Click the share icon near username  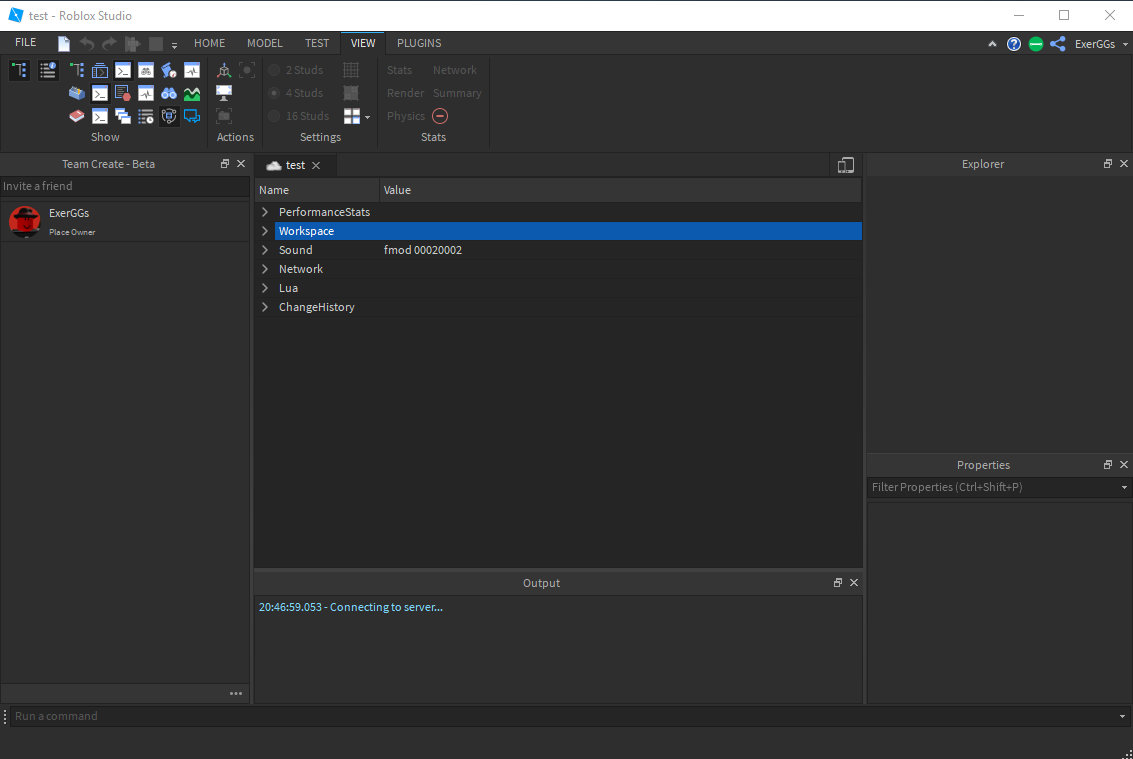pyautogui.click(x=1058, y=44)
